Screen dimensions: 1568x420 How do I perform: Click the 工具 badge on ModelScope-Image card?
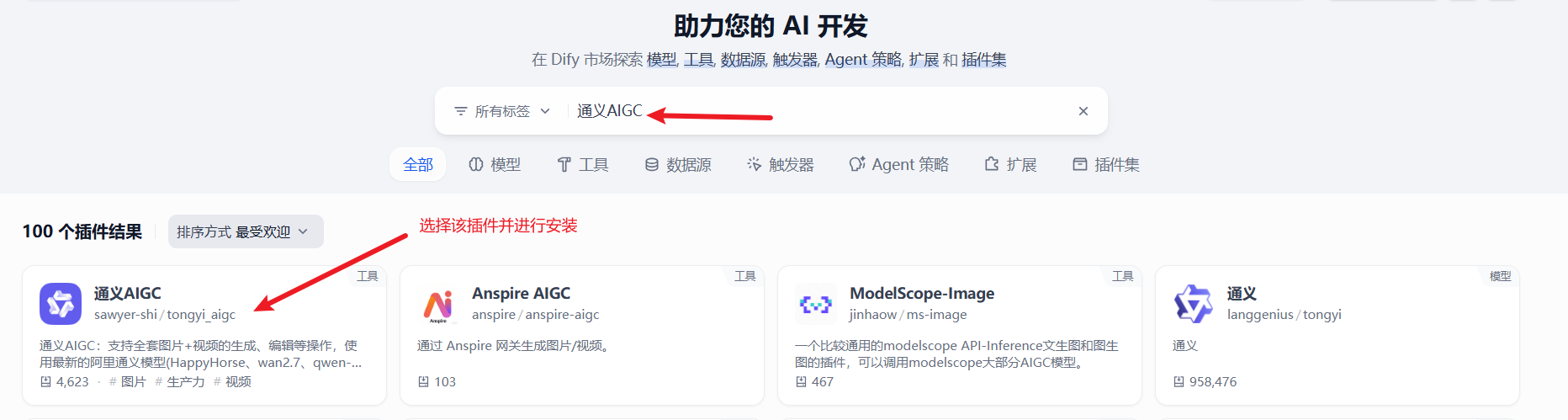pos(1122,276)
